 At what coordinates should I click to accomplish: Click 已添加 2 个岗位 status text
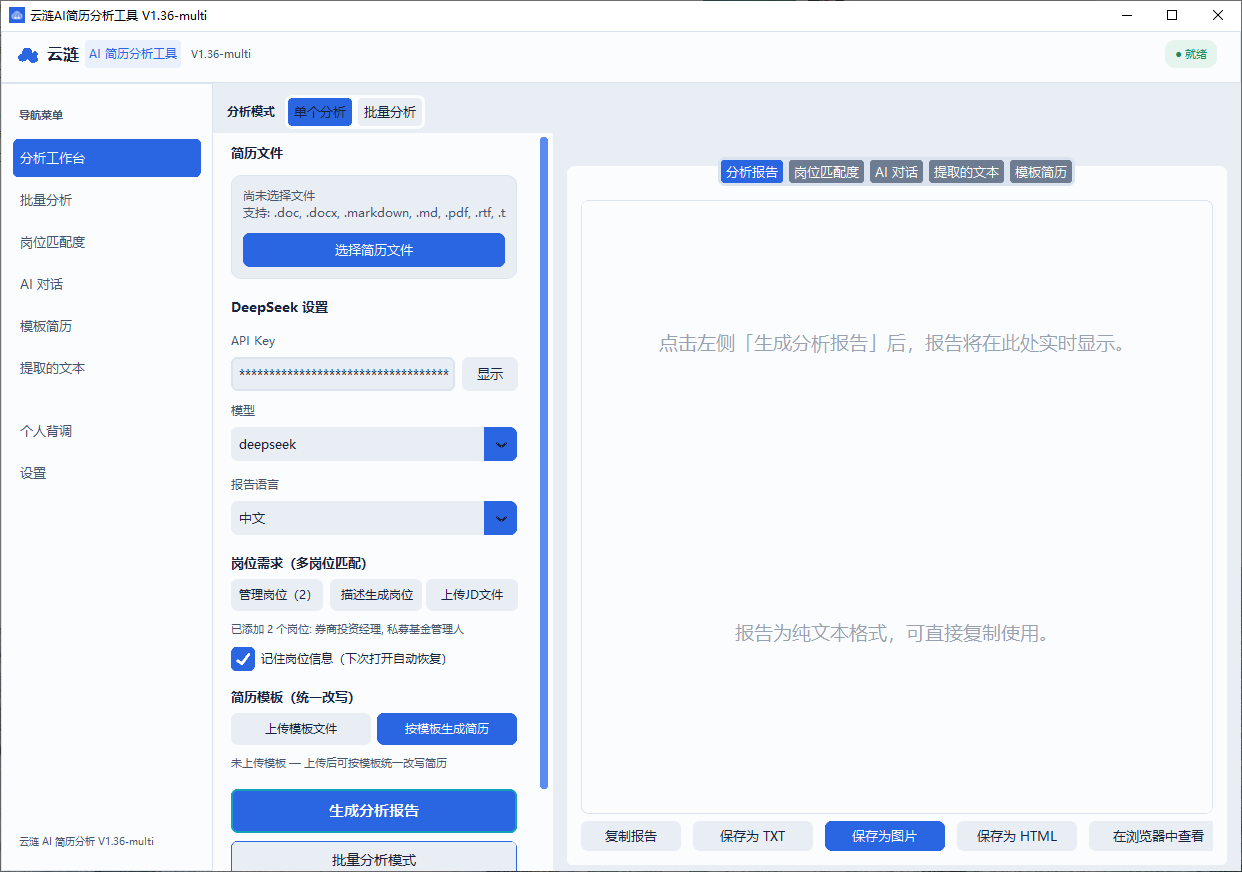click(x=347, y=630)
